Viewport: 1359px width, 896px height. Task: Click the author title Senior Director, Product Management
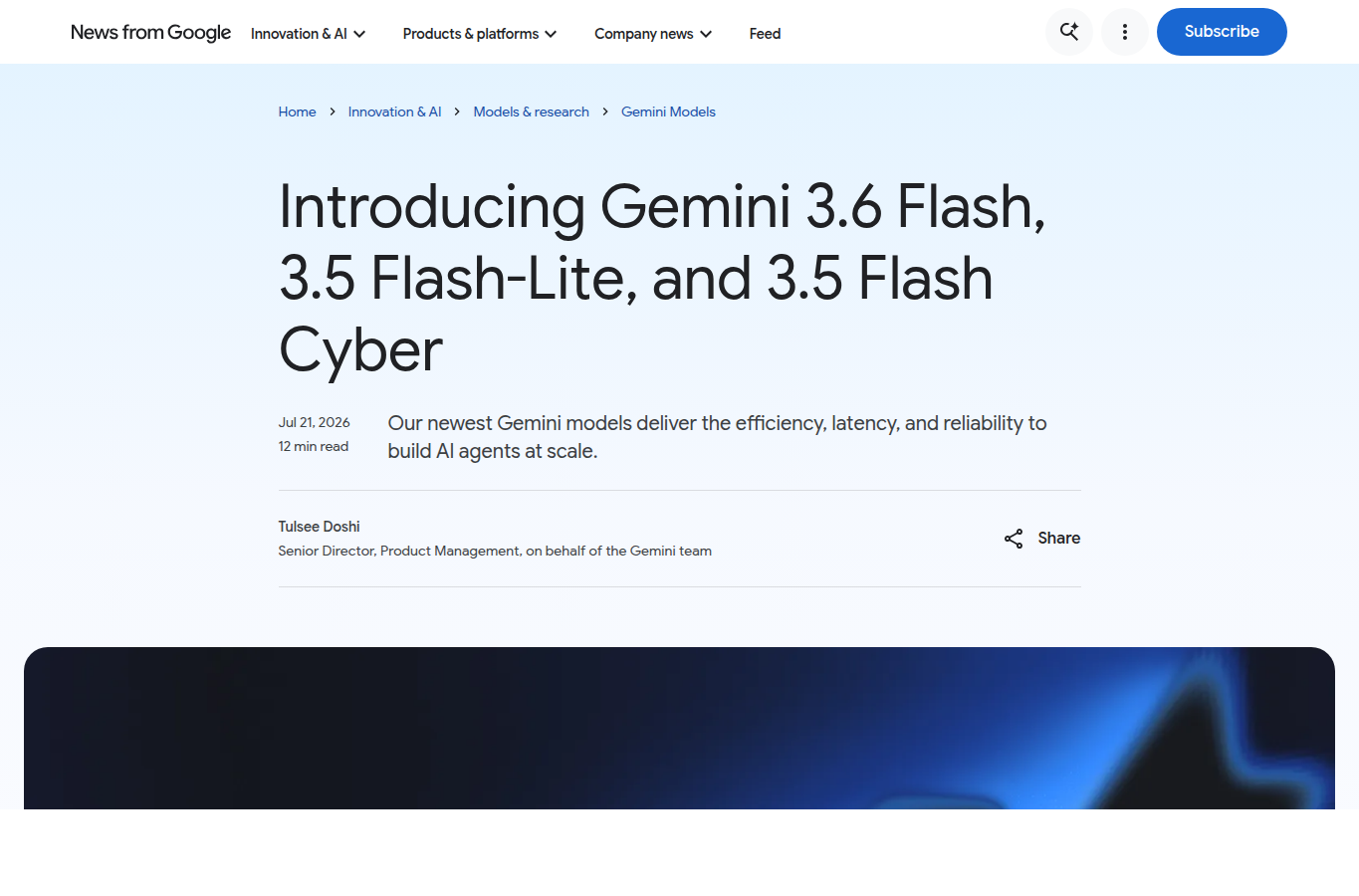(495, 551)
